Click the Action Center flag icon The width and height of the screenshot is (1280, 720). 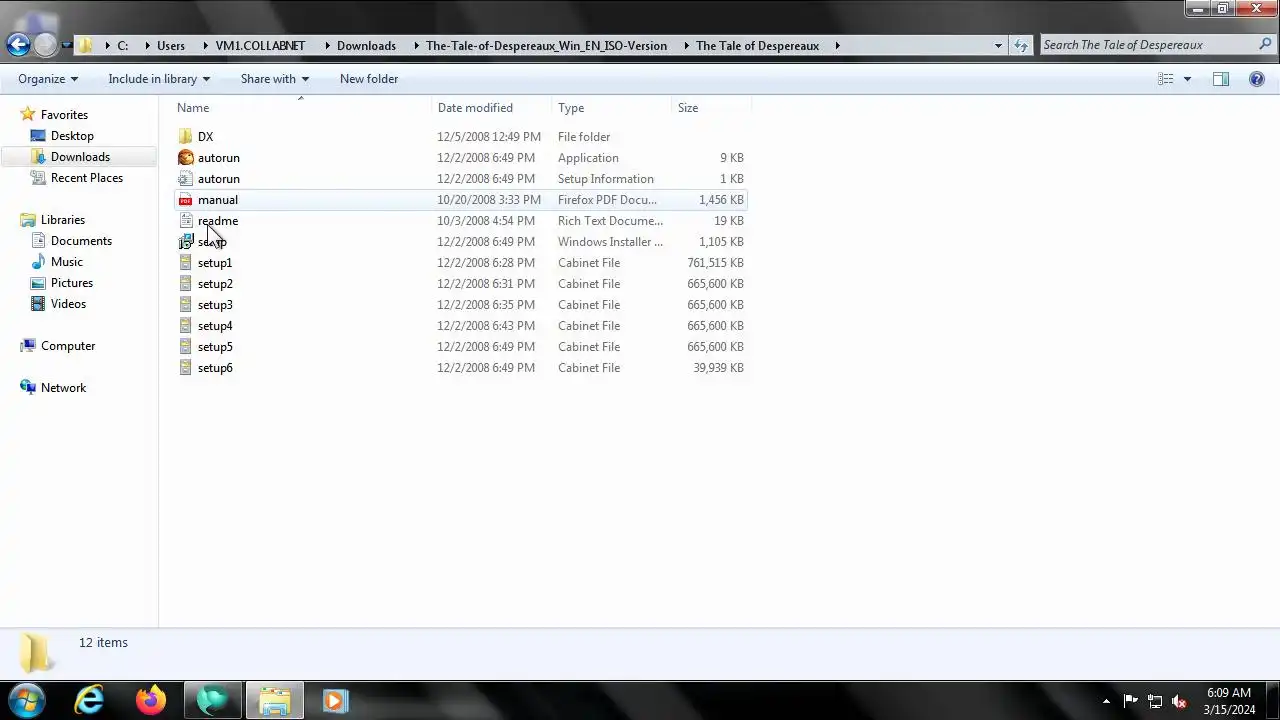click(x=1130, y=701)
